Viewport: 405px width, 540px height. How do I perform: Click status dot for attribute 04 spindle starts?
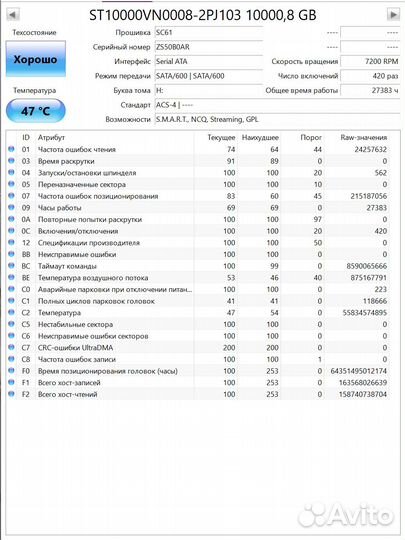click(11, 173)
